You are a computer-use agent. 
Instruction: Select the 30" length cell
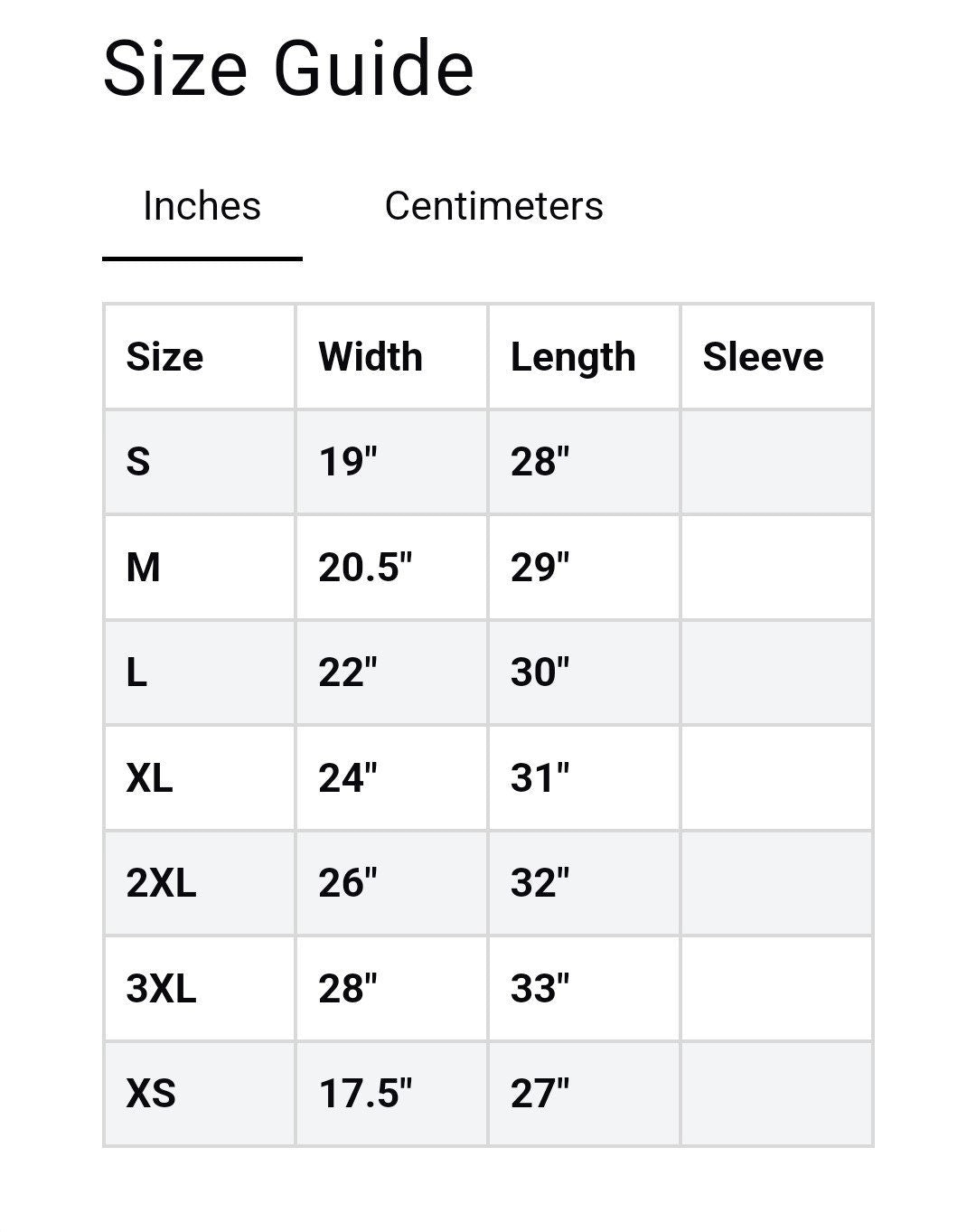(540, 672)
